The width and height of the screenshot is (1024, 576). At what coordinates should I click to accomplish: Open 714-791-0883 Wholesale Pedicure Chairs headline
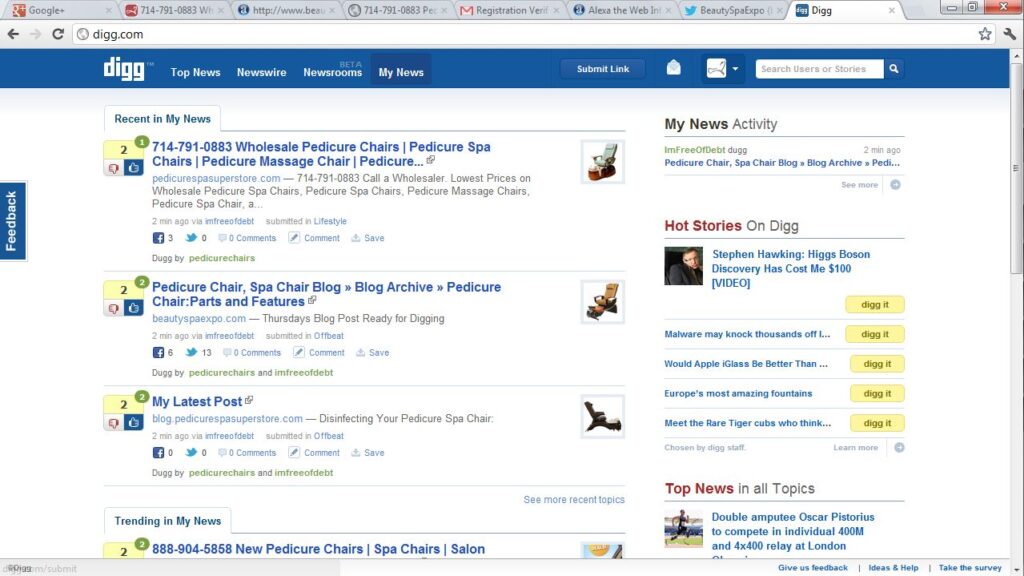(x=321, y=154)
